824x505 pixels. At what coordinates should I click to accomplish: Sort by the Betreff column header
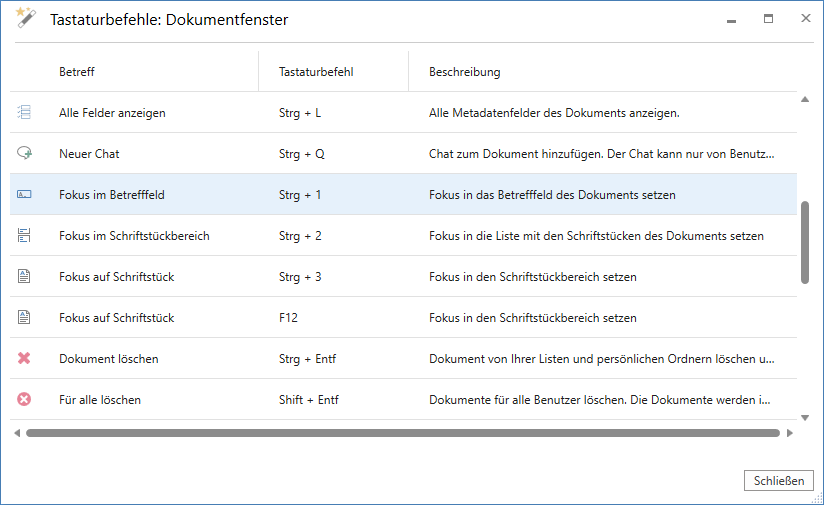(77, 72)
